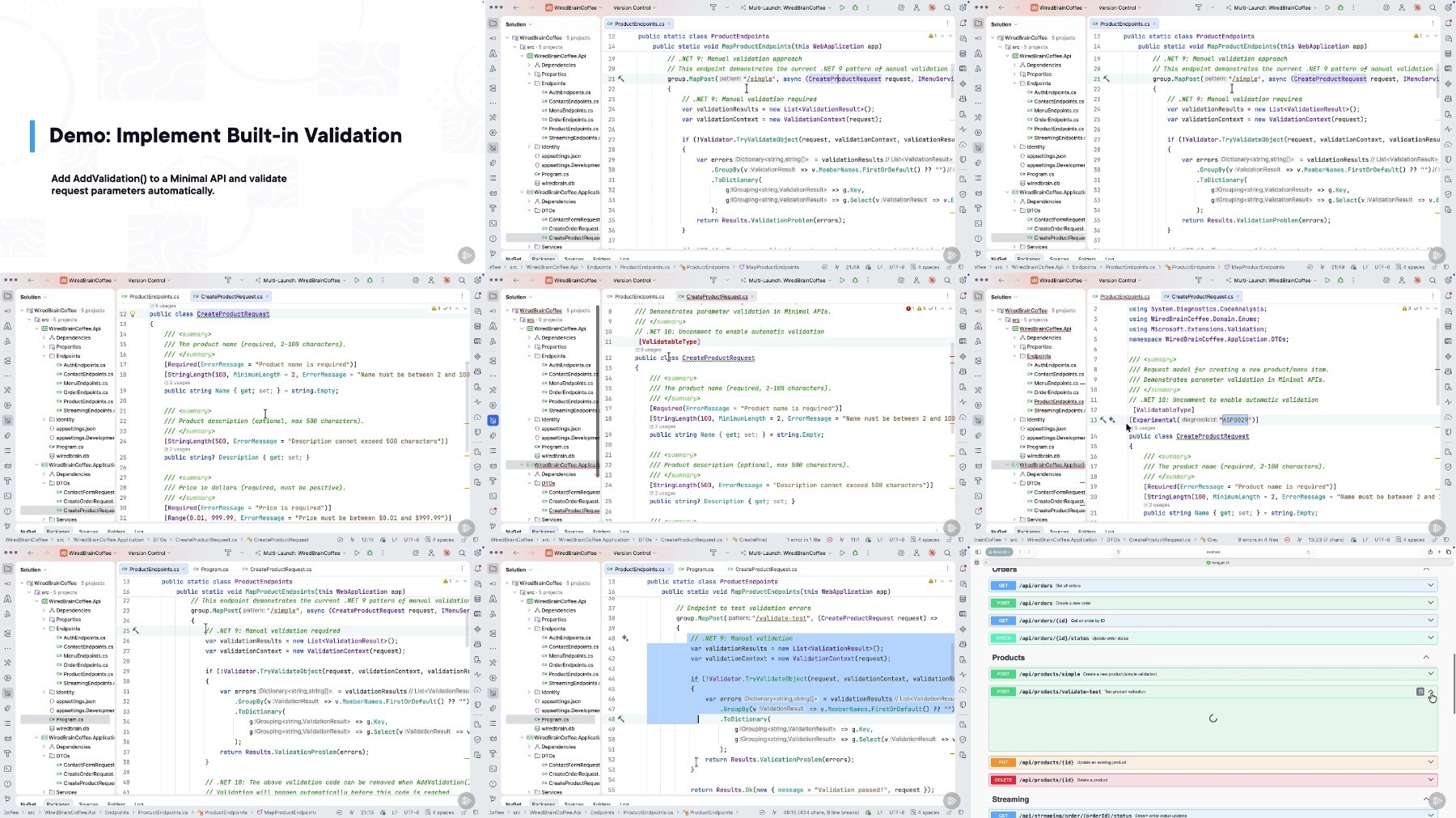Click the Safari share icon
The width and height of the screenshot is (1456, 818).
pyautogui.click(x=1429, y=552)
